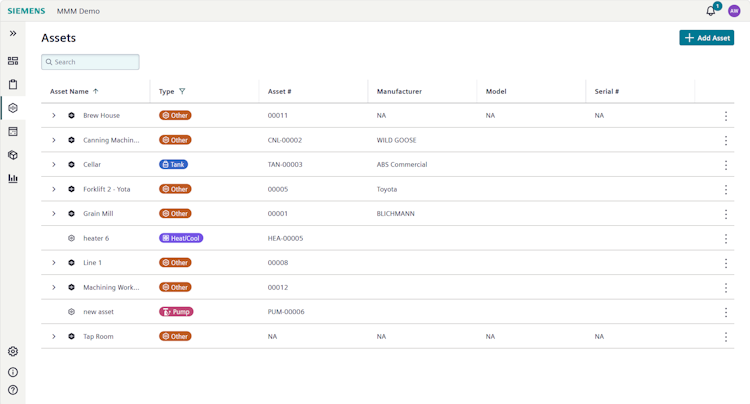Select the Assets hexagon sidebar icon
The image size is (750, 404).
coord(13,108)
